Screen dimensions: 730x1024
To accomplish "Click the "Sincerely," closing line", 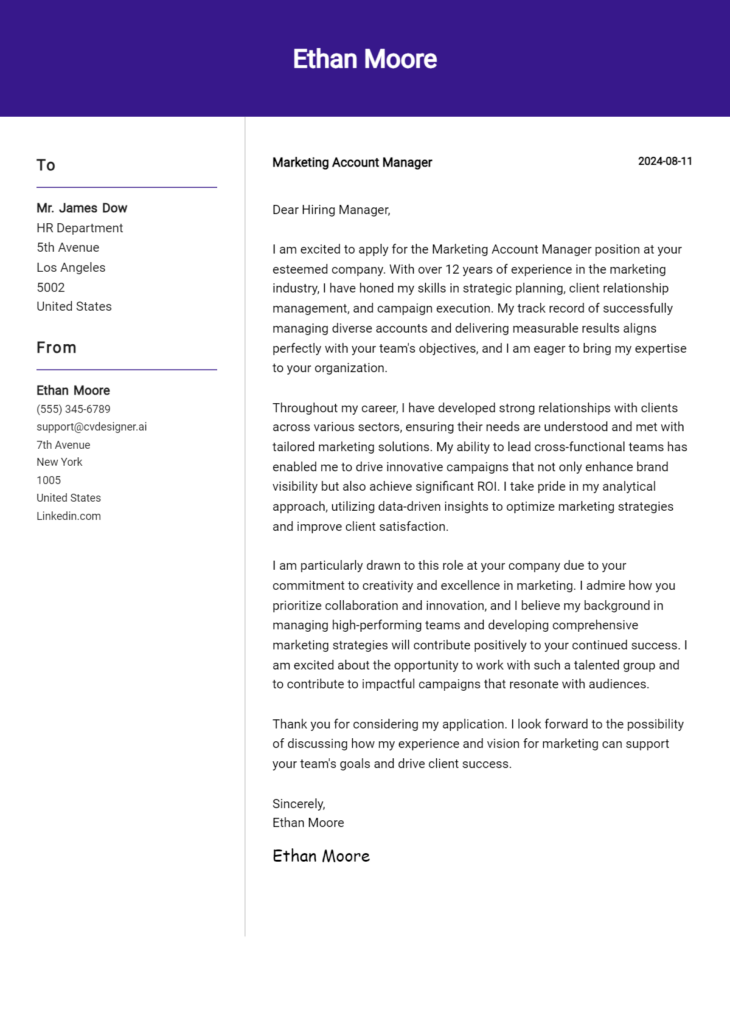I will (x=299, y=803).
